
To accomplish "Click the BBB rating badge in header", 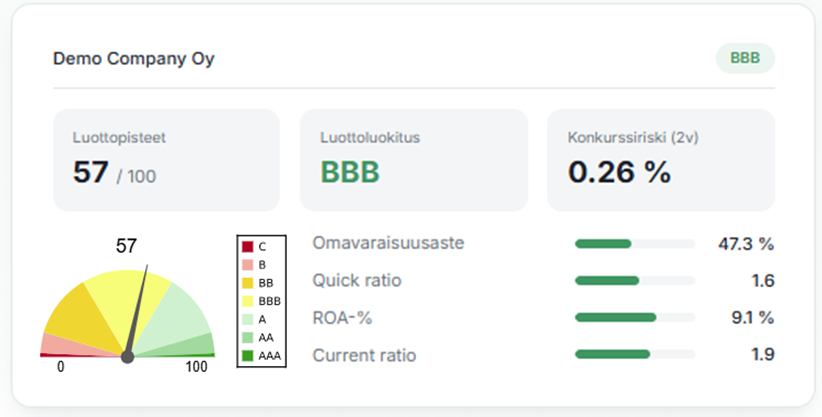I will tap(745, 58).
